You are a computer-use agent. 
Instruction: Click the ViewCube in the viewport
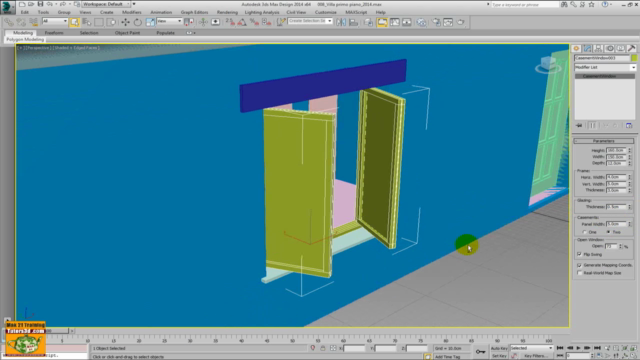(x=547, y=64)
